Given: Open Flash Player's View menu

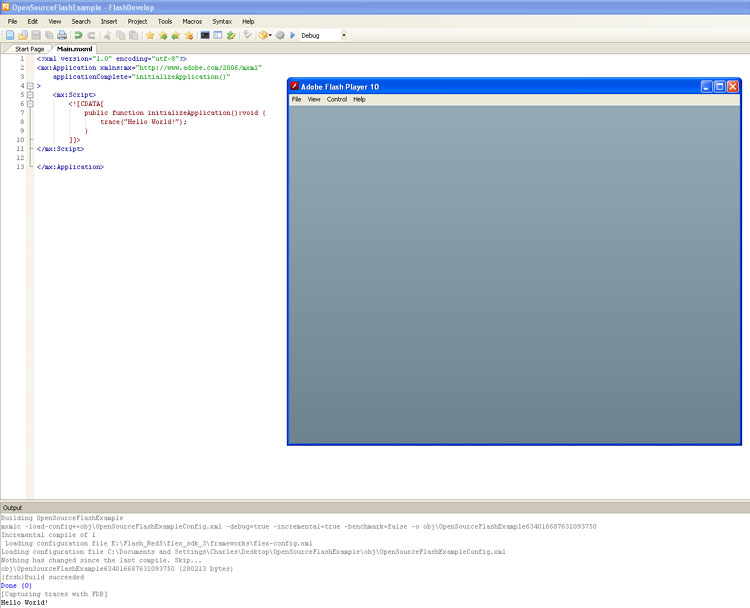Looking at the screenshot, I should click(314, 99).
